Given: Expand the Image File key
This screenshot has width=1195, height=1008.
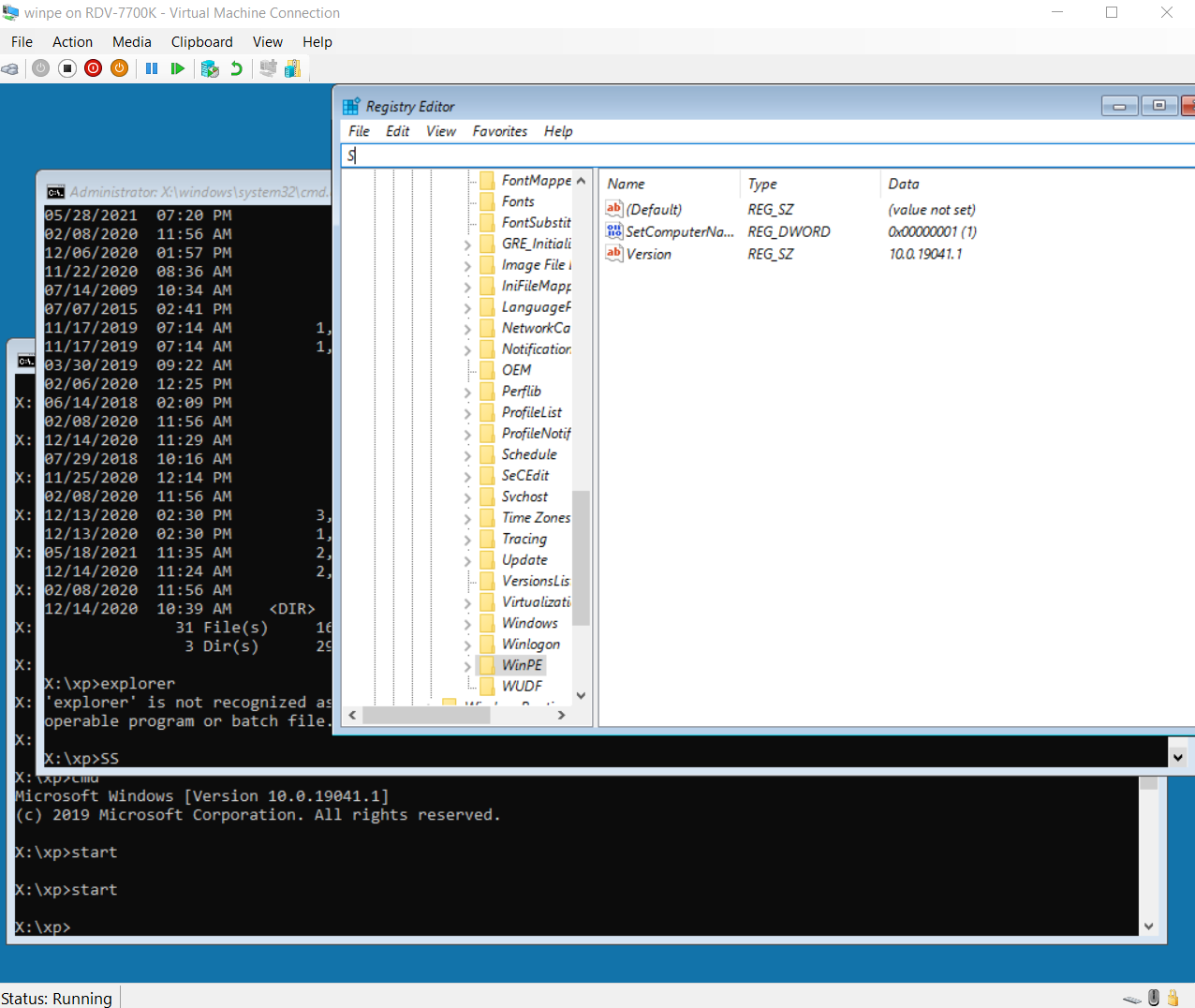Looking at the screenshot, I should coord(467,265).
